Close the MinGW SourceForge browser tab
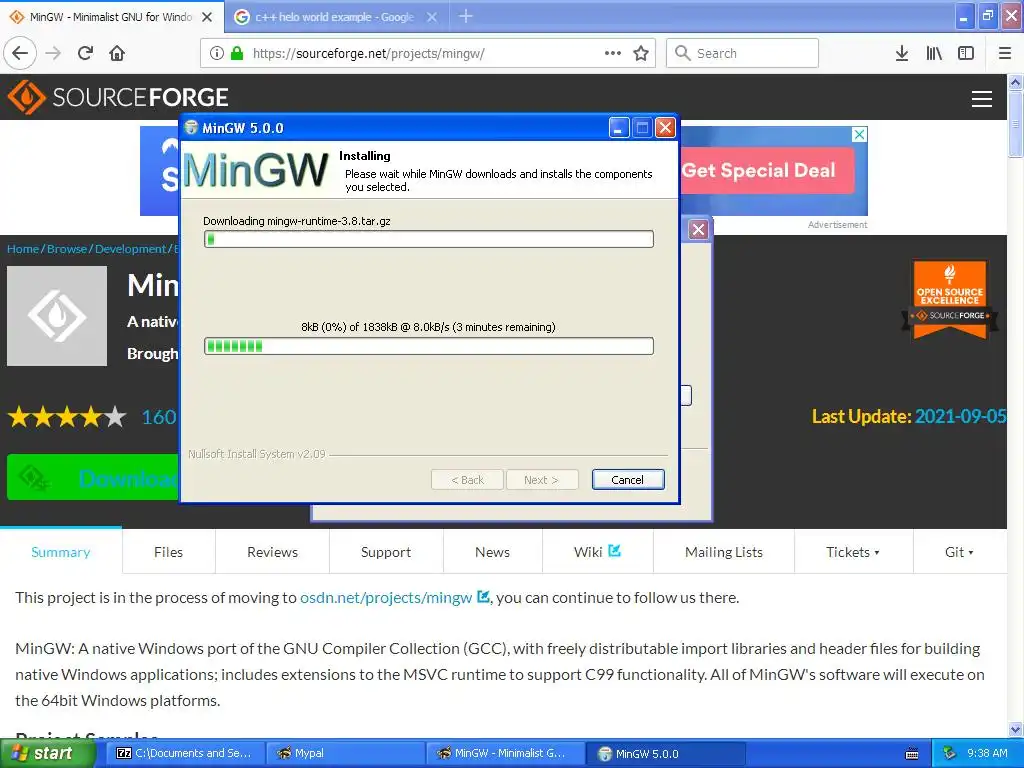 tap(207, 17)
